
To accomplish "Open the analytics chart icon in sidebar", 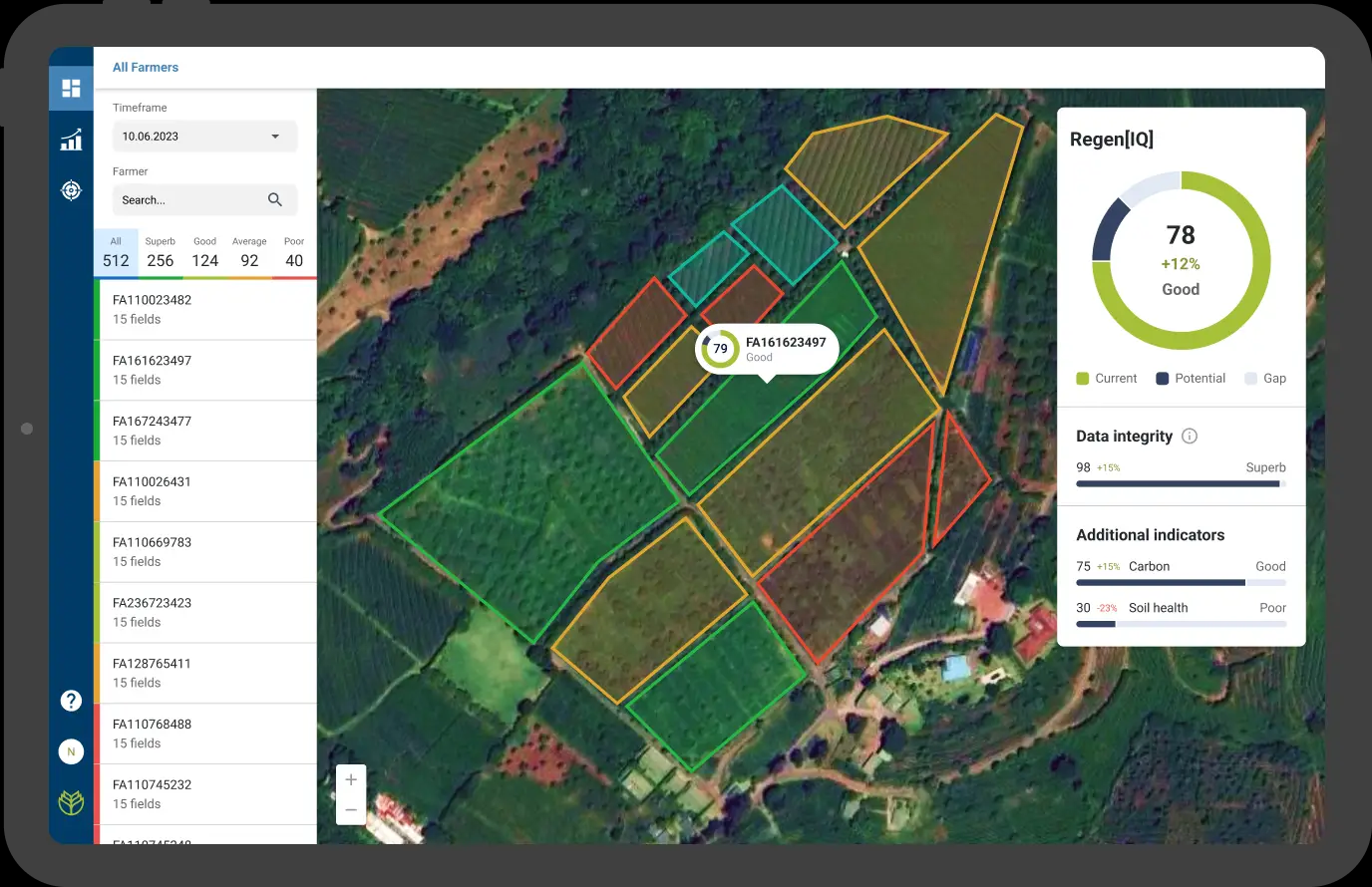I will (71, 140).
